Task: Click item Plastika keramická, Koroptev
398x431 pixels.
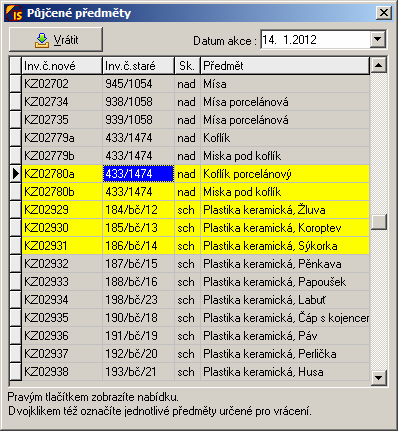Action: 285,228
